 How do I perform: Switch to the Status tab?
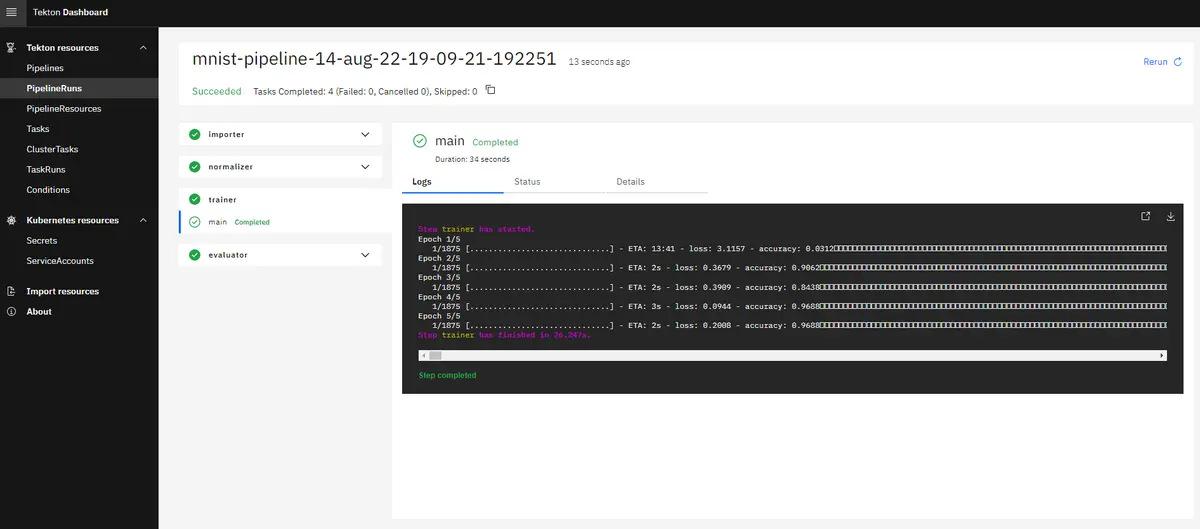point(555,181)
